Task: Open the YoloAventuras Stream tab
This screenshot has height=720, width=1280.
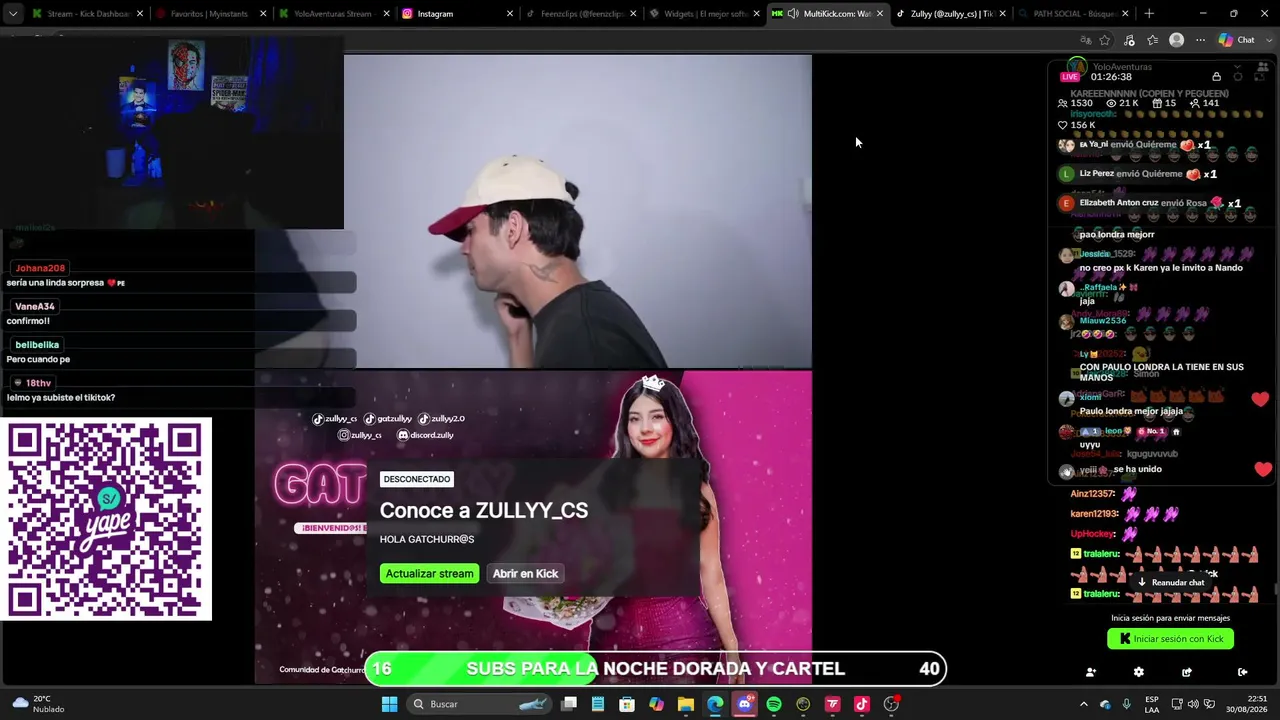Action: 333,14
